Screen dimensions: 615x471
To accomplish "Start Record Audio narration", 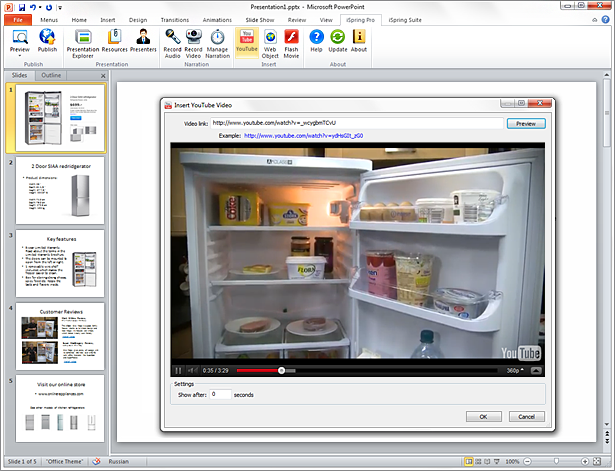I will 172,44.
